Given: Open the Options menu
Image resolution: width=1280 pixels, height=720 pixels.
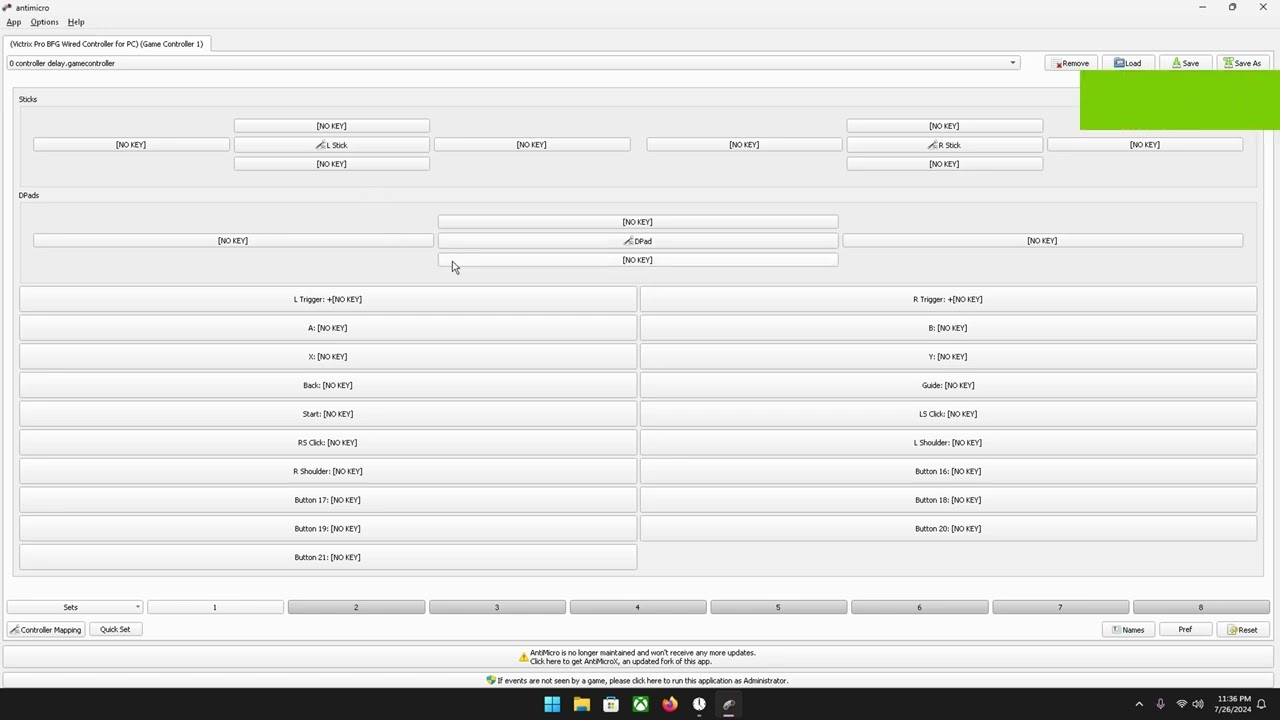Looking at the screenshot, I should coord(44,22).
